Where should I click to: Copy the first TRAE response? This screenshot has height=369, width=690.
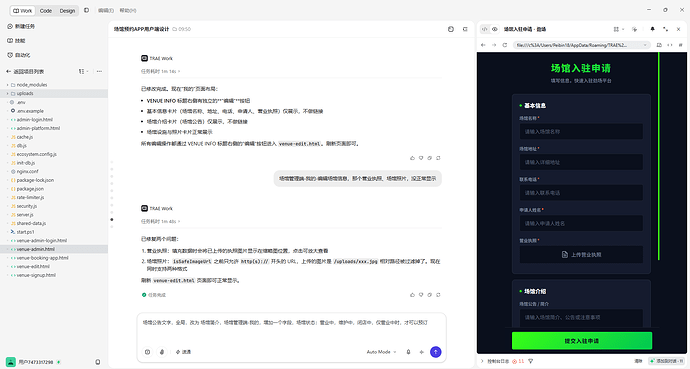tap(429, 158)
